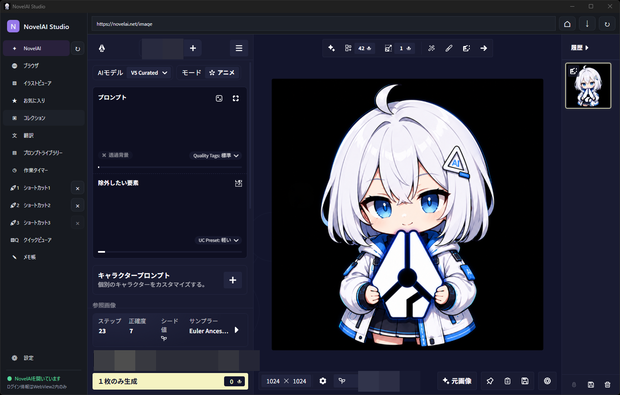Click the variations grid icon beside 42

click(348, 48)
